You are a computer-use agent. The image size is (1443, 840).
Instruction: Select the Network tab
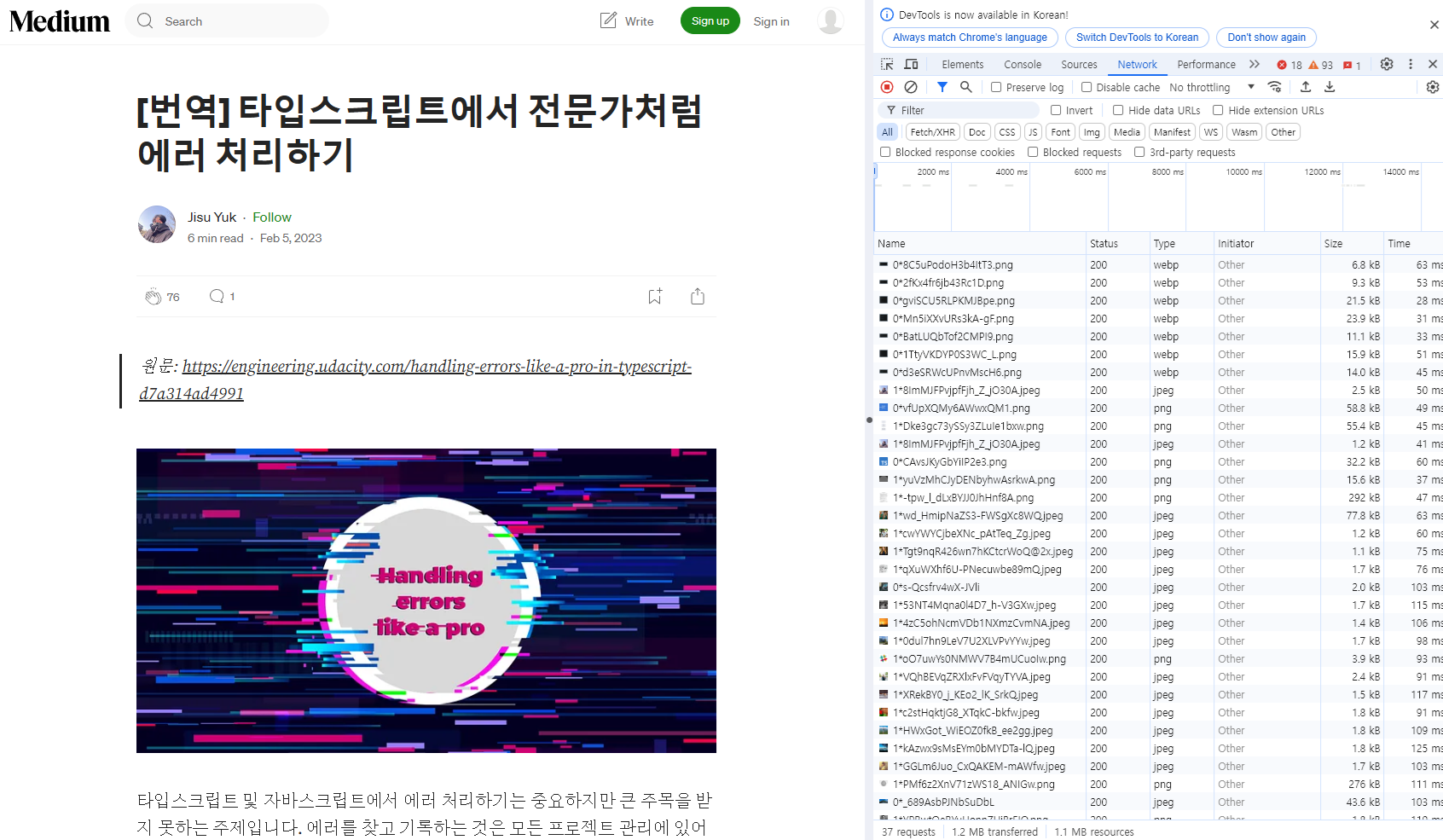1137,65
